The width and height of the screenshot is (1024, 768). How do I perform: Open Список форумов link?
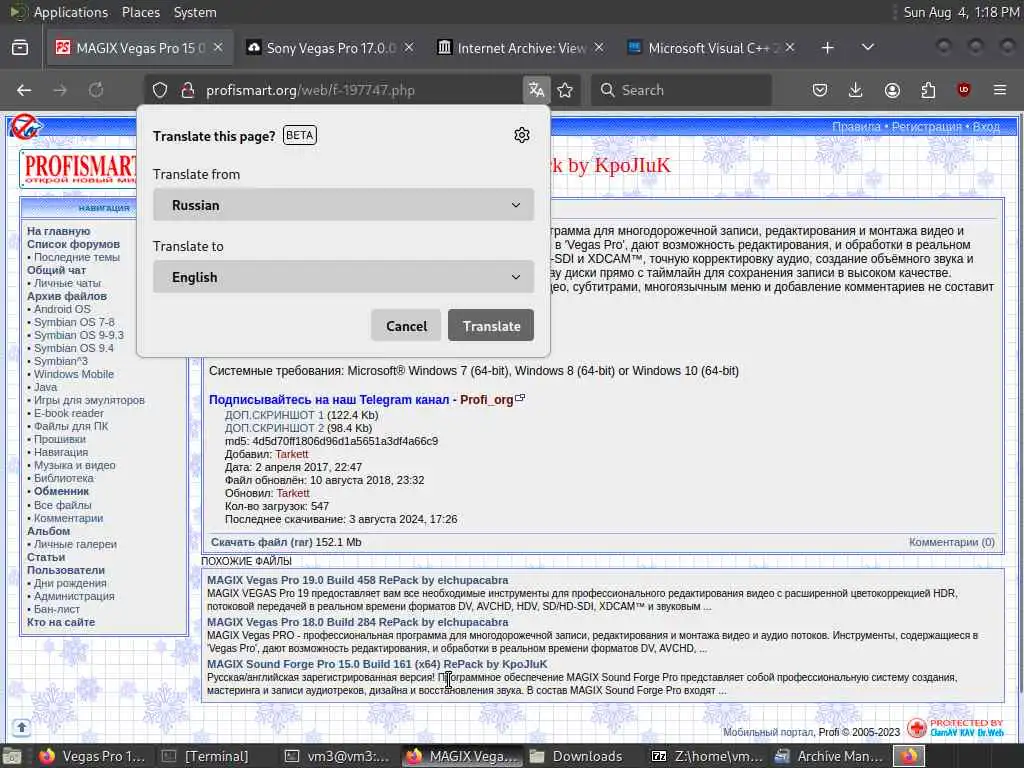pyautogui.click(x=73, y=244)
